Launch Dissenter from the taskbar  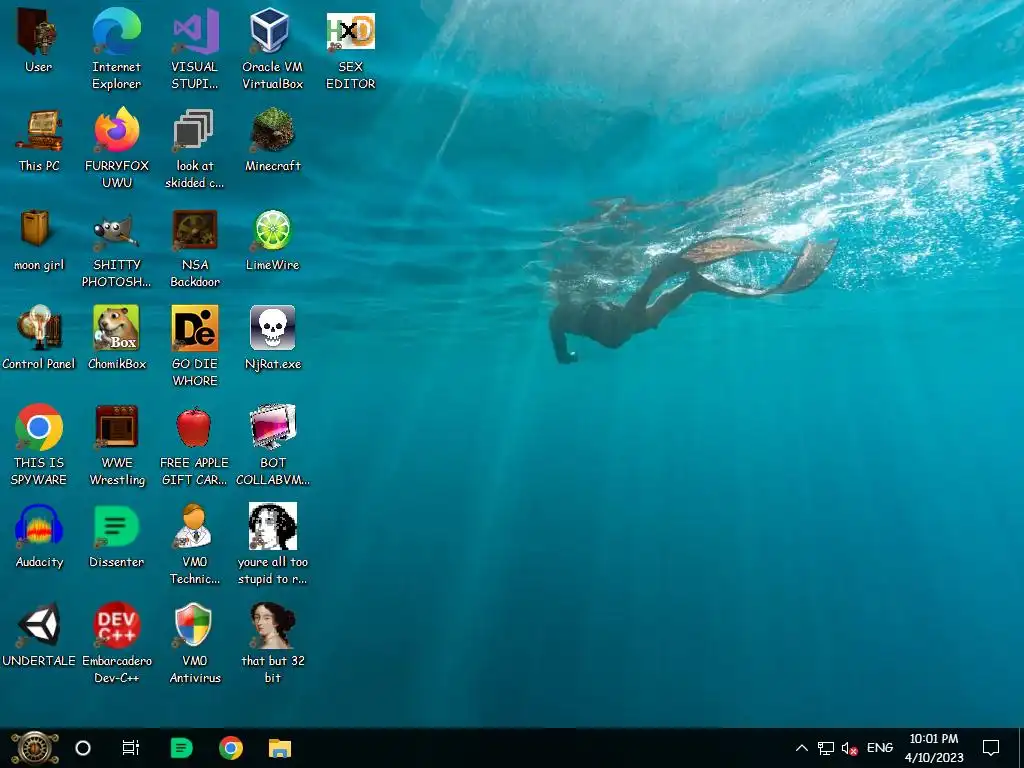[x=181, y=748]
